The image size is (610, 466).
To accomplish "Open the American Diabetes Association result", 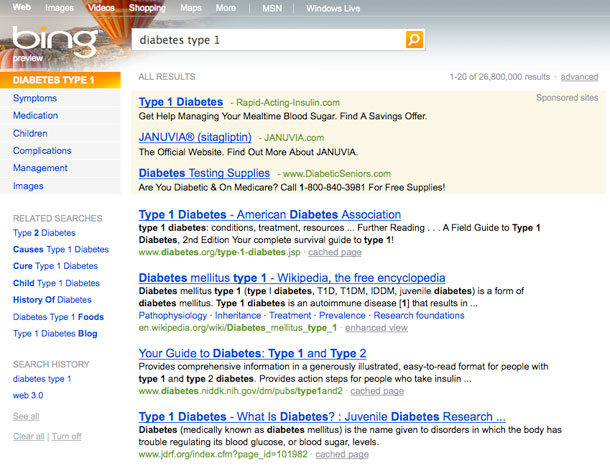I will click(x=269, y=215).
